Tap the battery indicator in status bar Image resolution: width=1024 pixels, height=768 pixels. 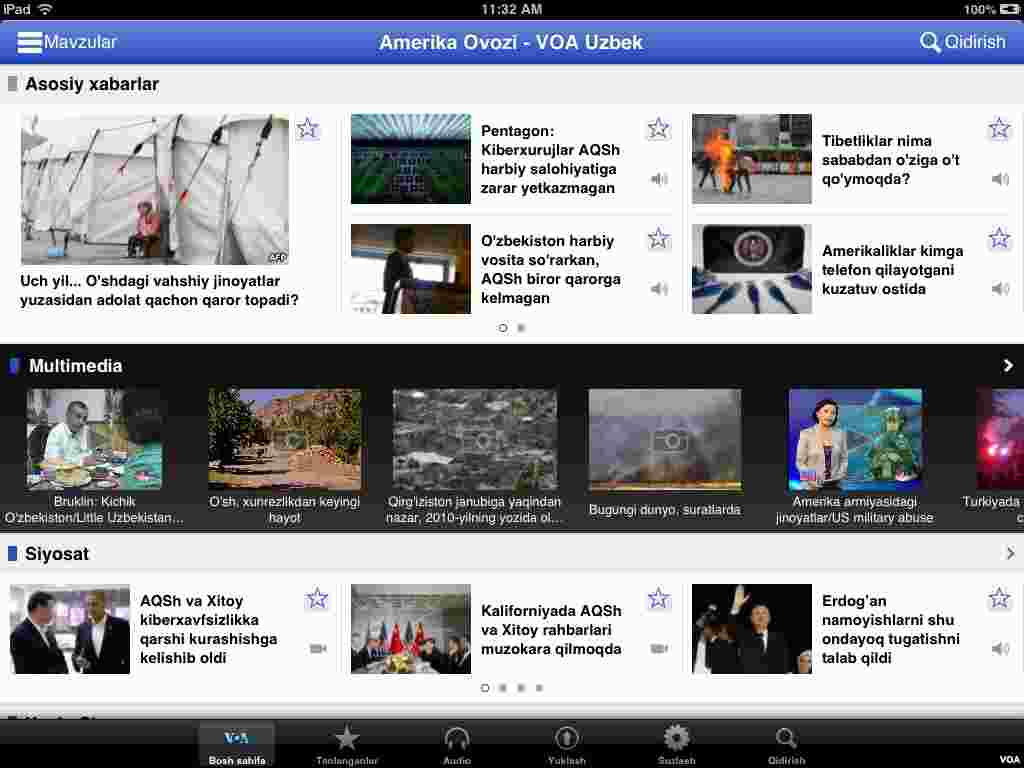coord(1010,9)
